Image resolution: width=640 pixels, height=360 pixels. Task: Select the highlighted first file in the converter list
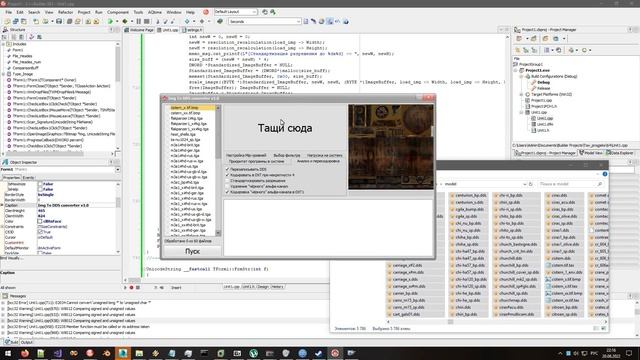point(191,108)
